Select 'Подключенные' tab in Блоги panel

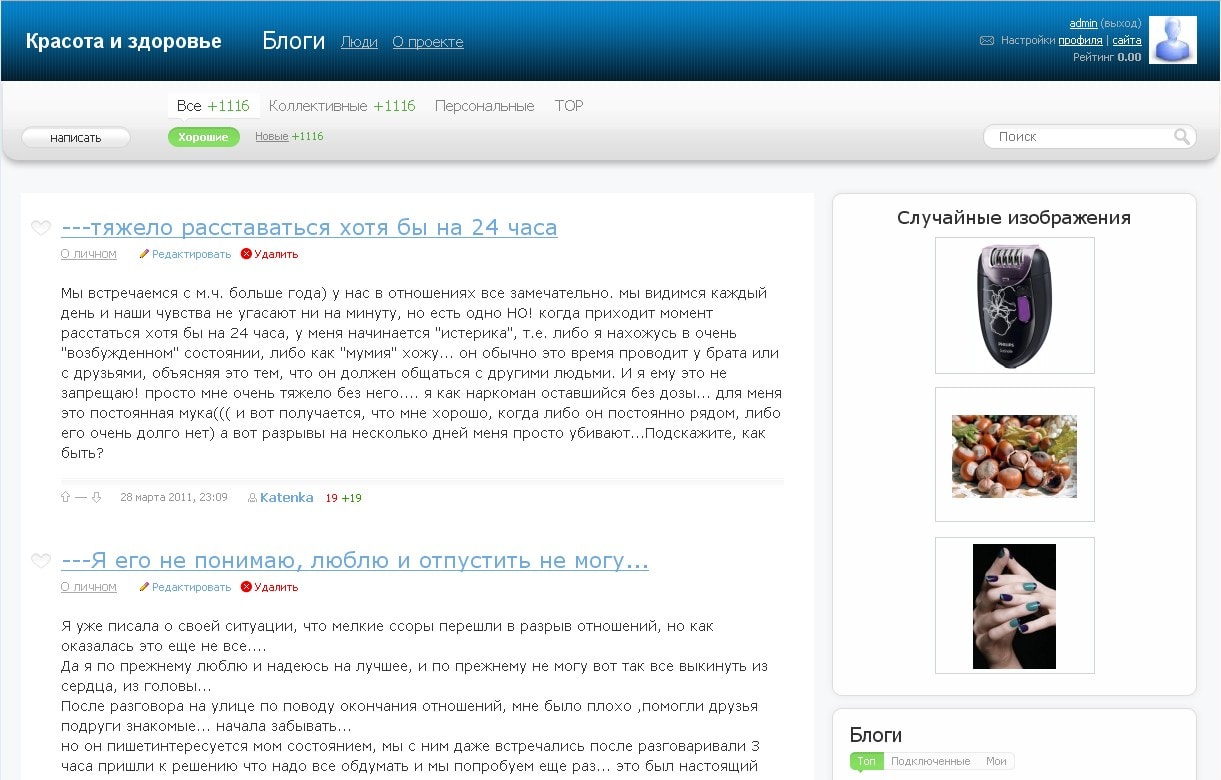(x=931, y=761)
